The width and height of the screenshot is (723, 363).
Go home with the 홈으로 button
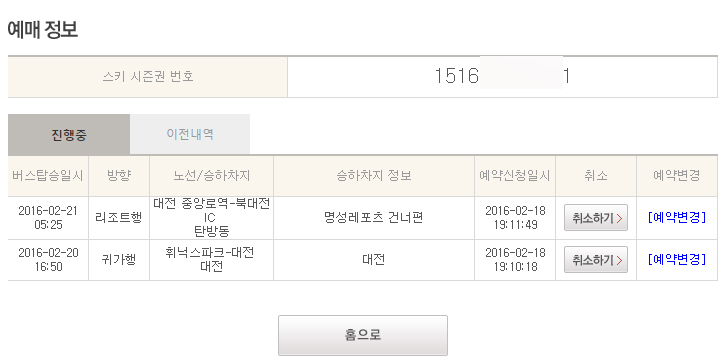[363, 335]
